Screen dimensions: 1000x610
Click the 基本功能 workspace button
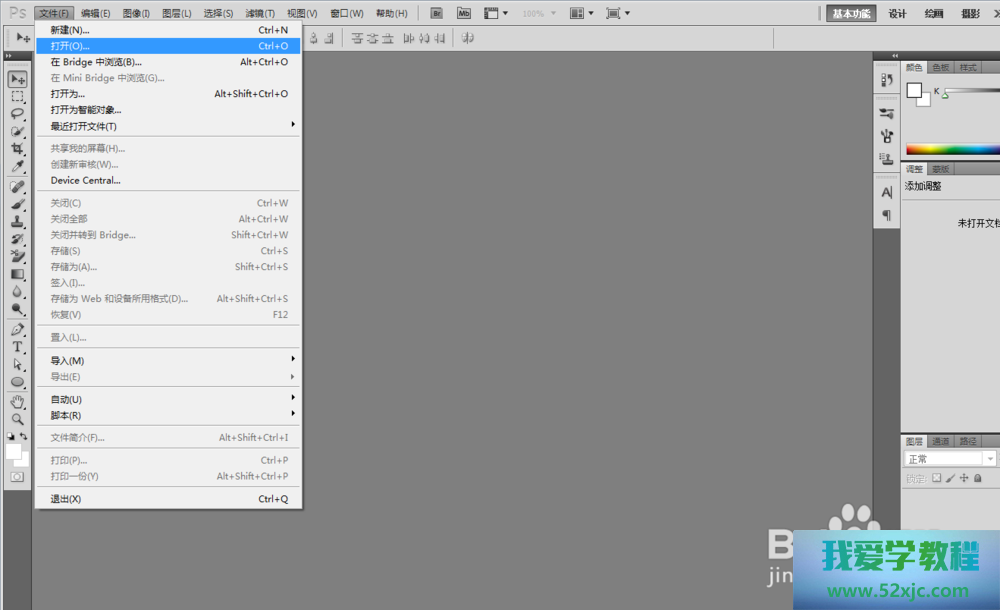pos(852,13)
